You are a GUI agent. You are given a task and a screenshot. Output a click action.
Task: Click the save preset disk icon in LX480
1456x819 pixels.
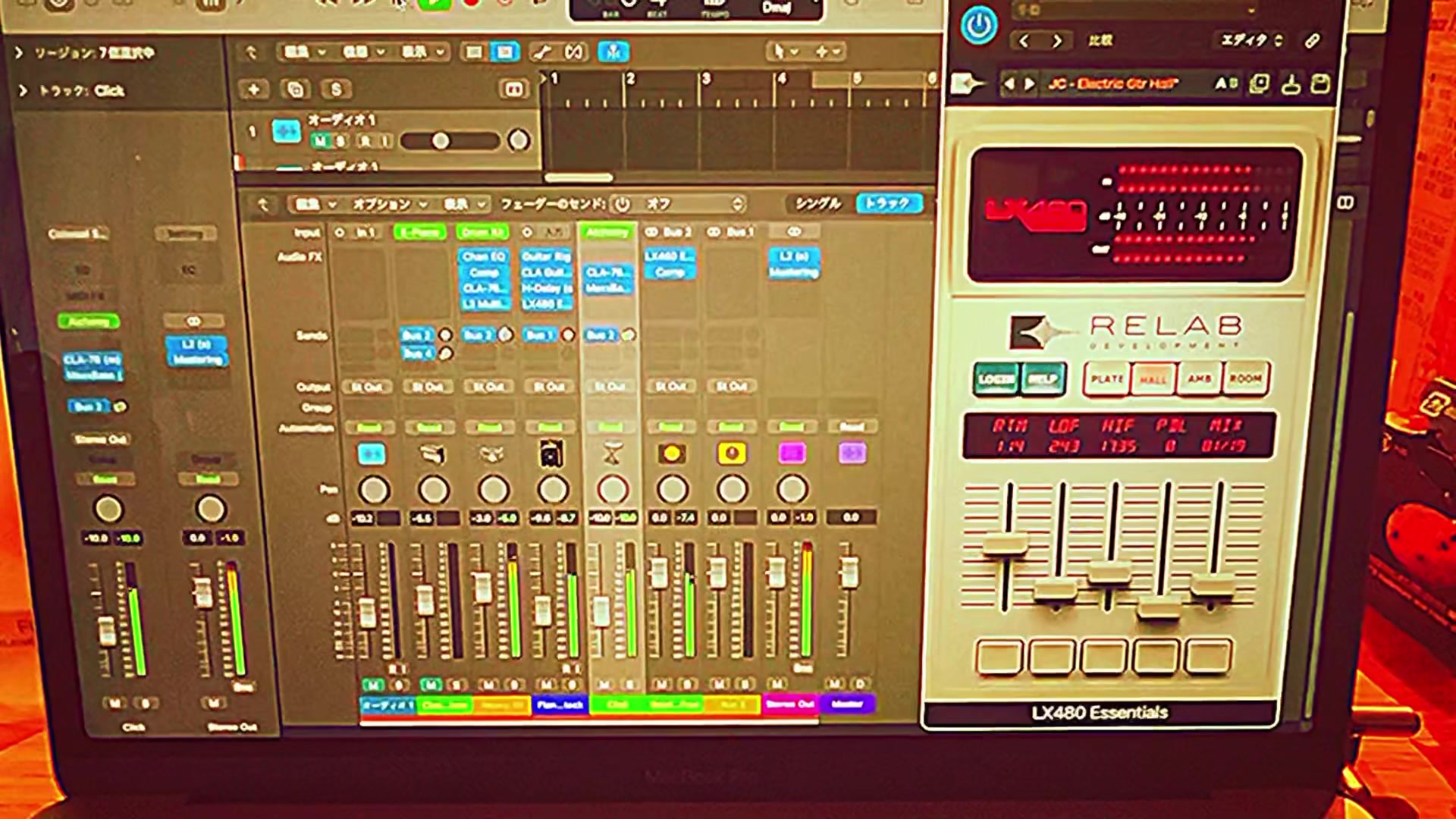click(x=1320, y=83)
